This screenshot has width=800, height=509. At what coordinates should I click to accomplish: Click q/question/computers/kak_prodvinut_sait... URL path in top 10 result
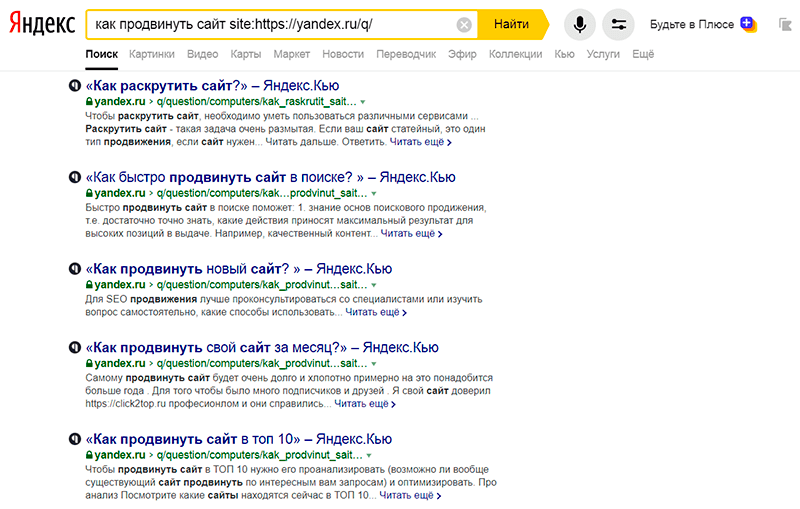260,454
